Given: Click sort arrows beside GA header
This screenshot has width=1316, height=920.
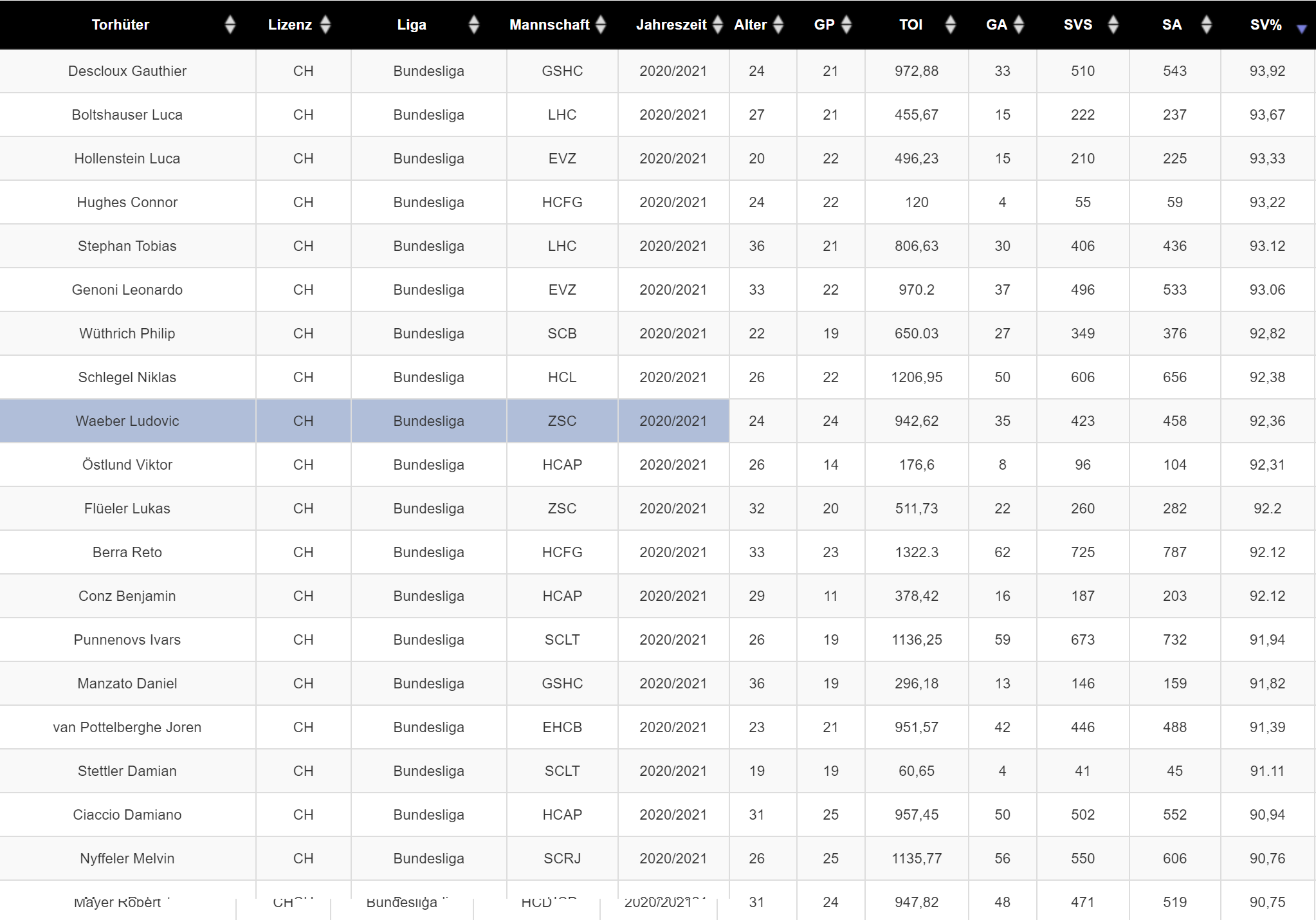Looking at the screenshot, I should tap(1019, 25).
